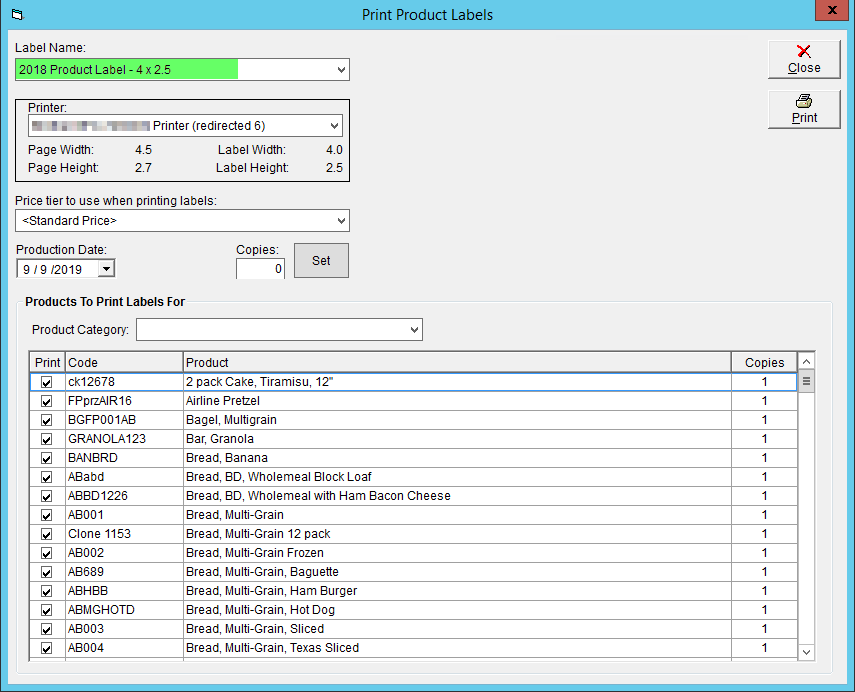
Task: Uncheck Print for ck12678 Tiramisu cake
Action: 46,382
